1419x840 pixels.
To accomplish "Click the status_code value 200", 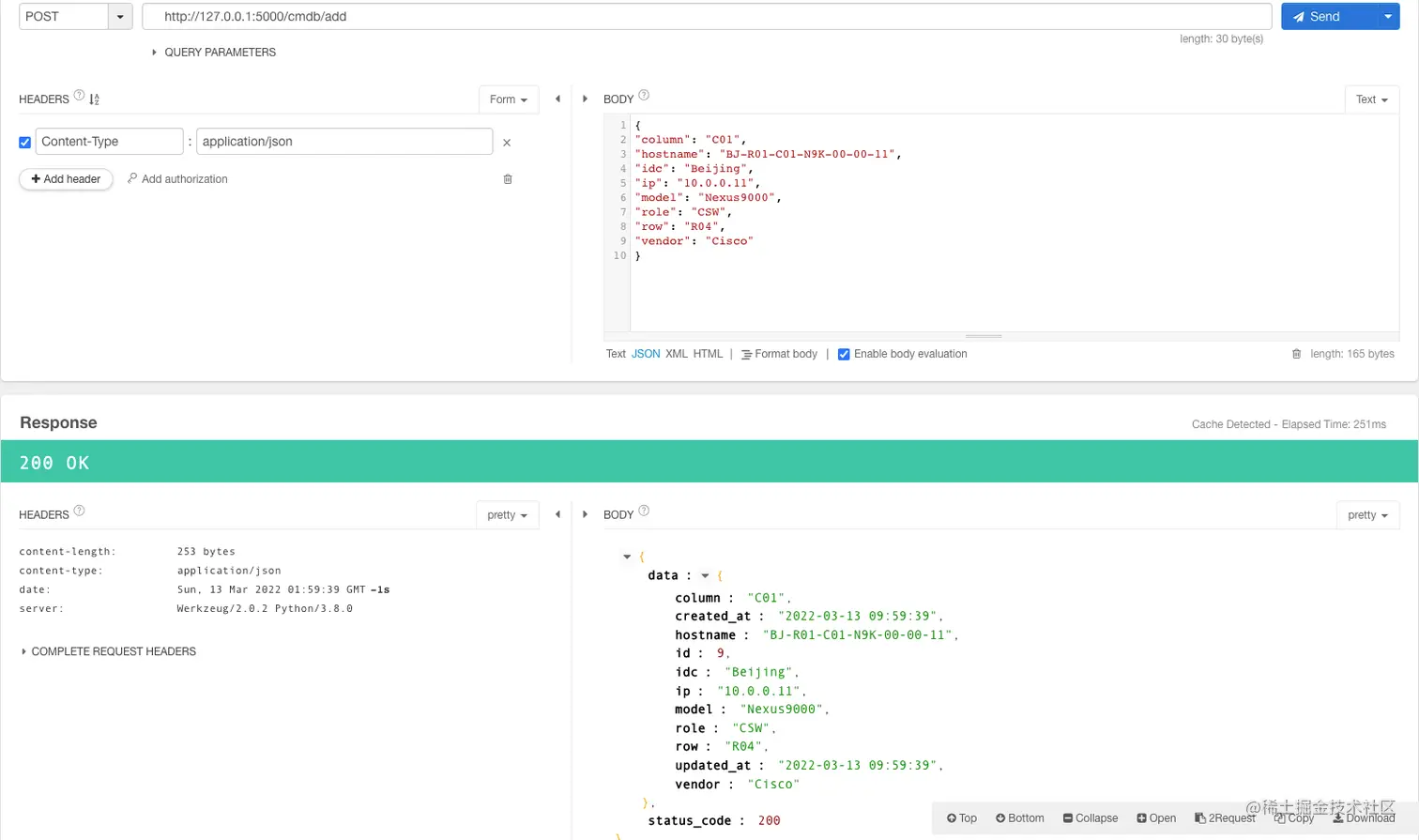I will (x=770, y=821).
